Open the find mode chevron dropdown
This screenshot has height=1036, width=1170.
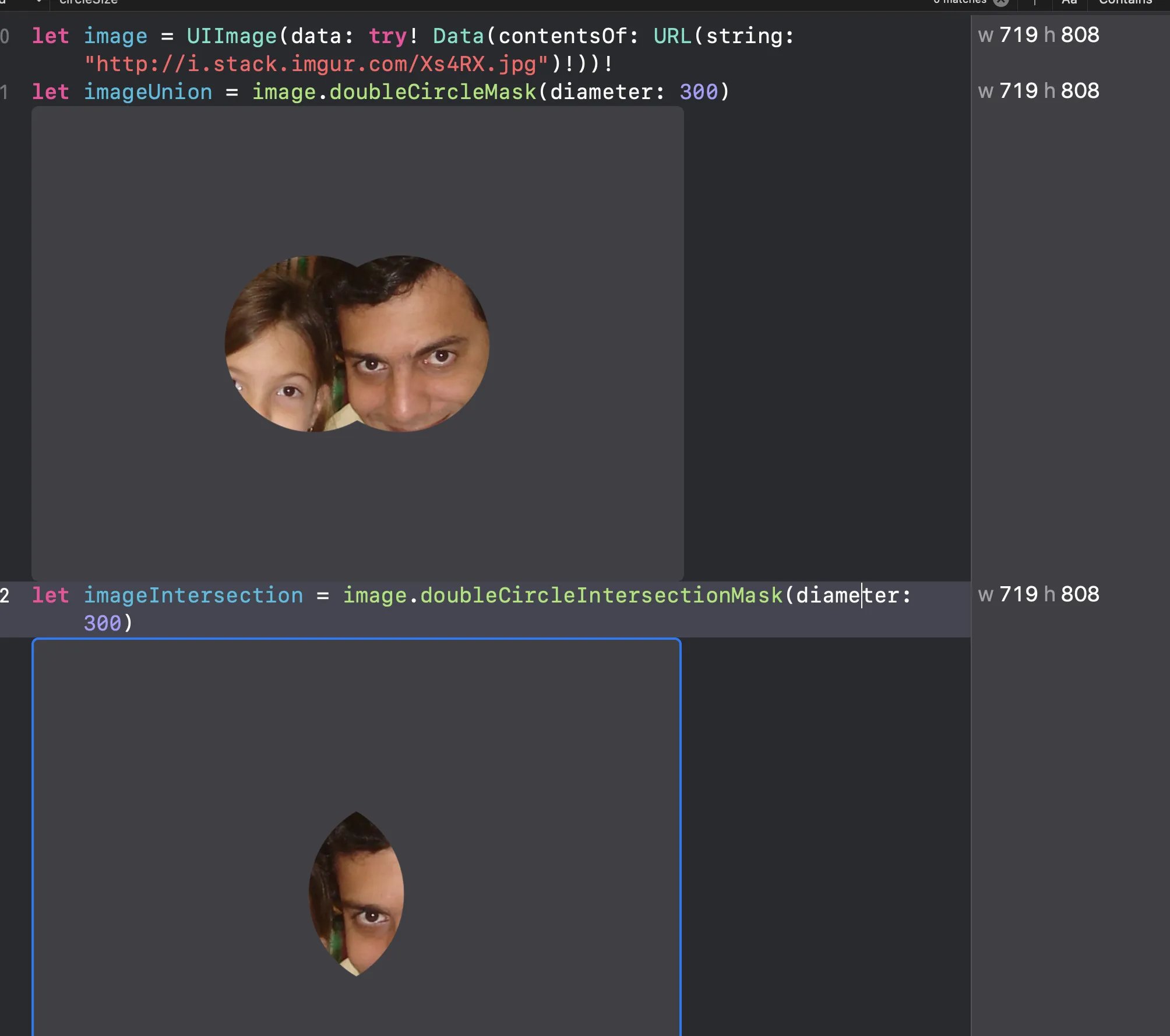[x=38, y=2]
